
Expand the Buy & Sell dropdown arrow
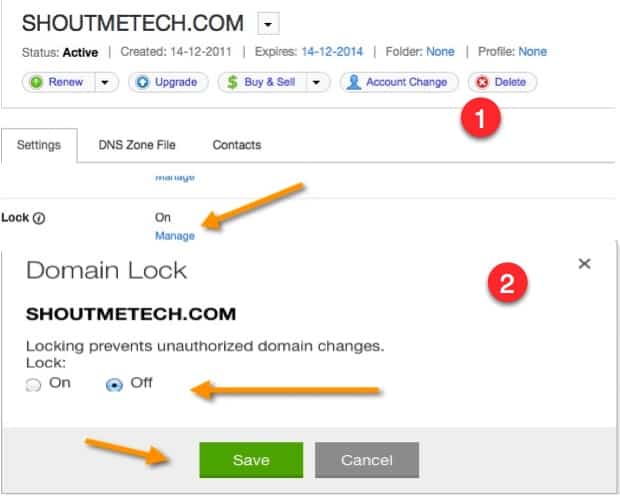(316, 82)
